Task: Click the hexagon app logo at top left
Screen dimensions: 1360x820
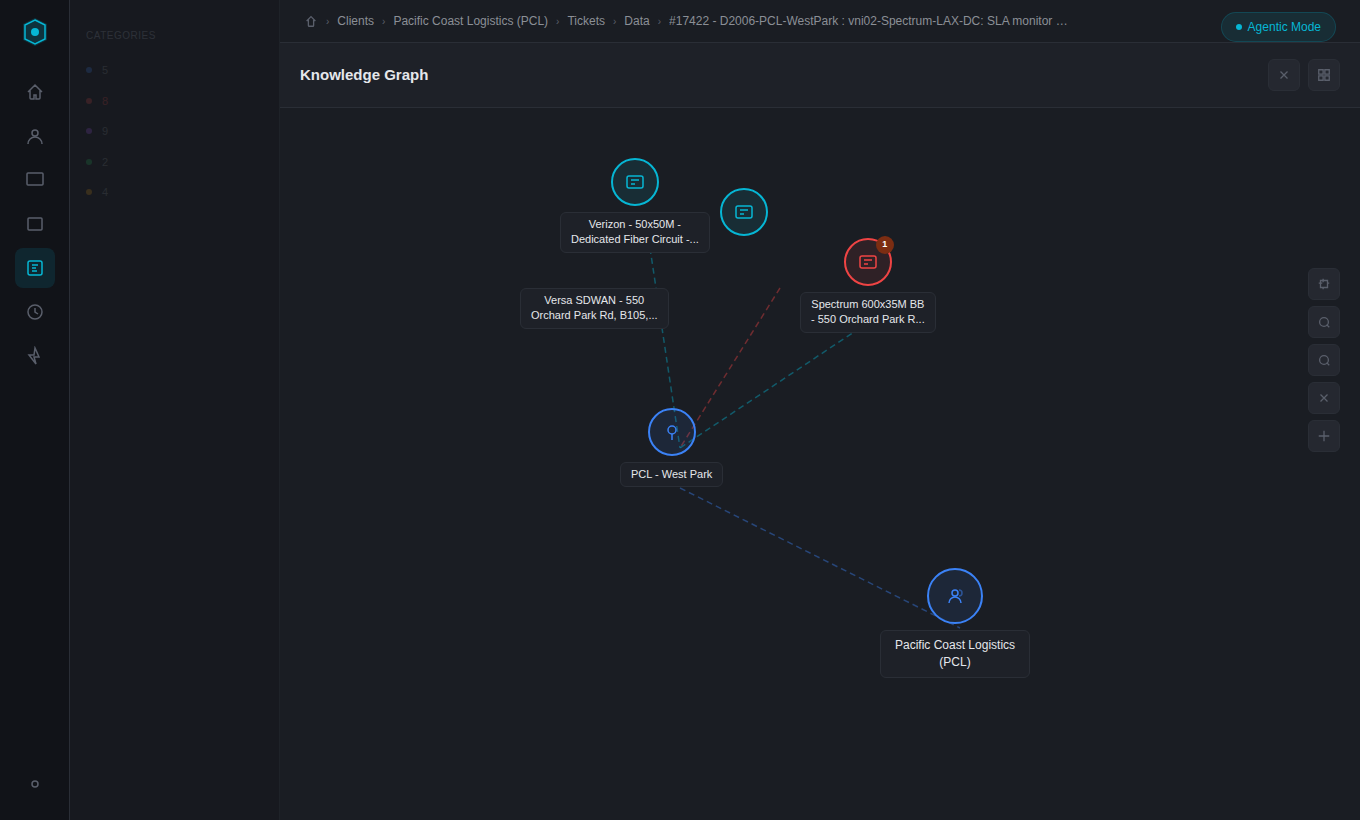Action: [x=35, y=31]
